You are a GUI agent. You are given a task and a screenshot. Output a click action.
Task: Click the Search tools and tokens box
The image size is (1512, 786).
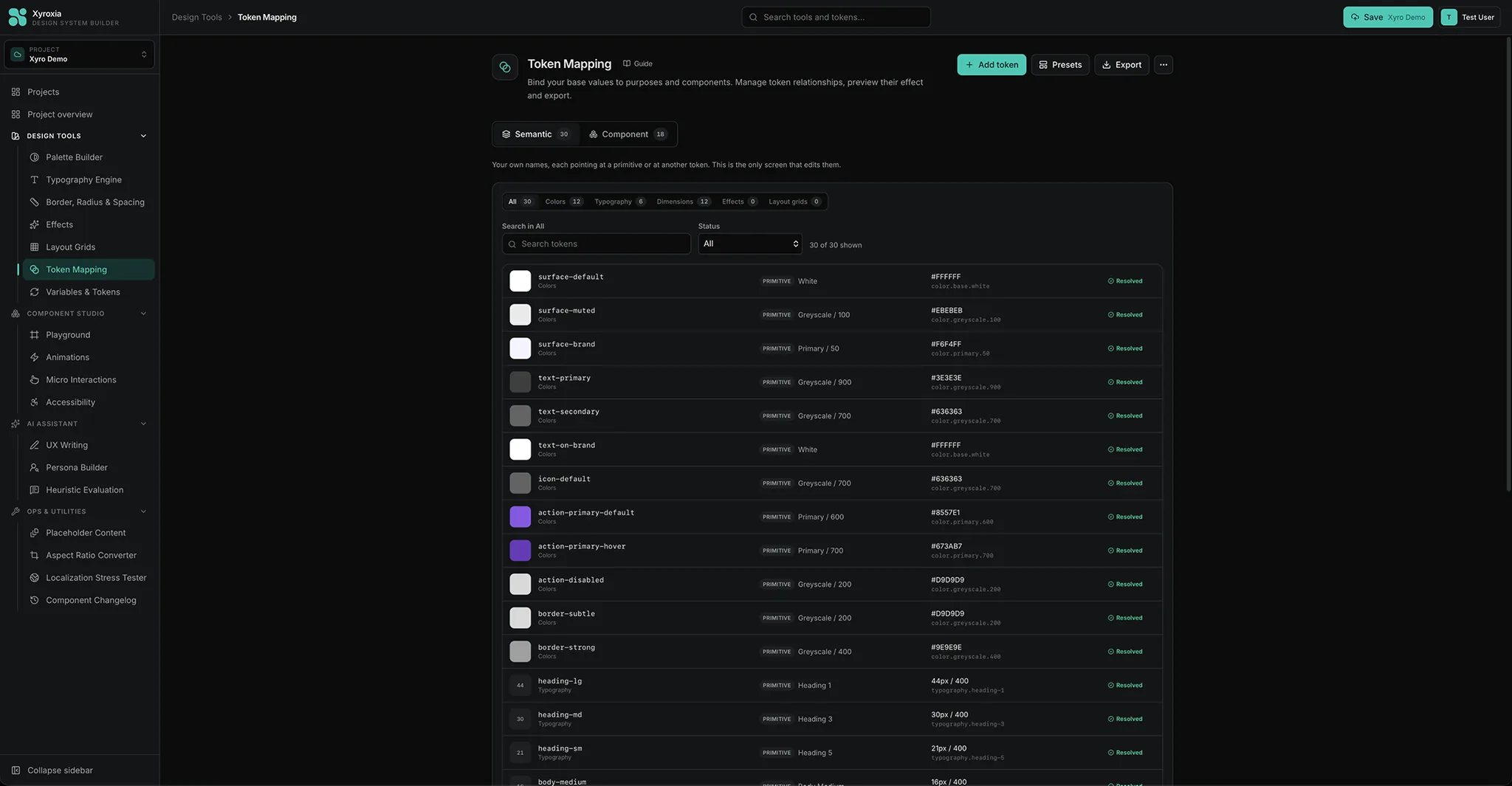click(836, 17)
